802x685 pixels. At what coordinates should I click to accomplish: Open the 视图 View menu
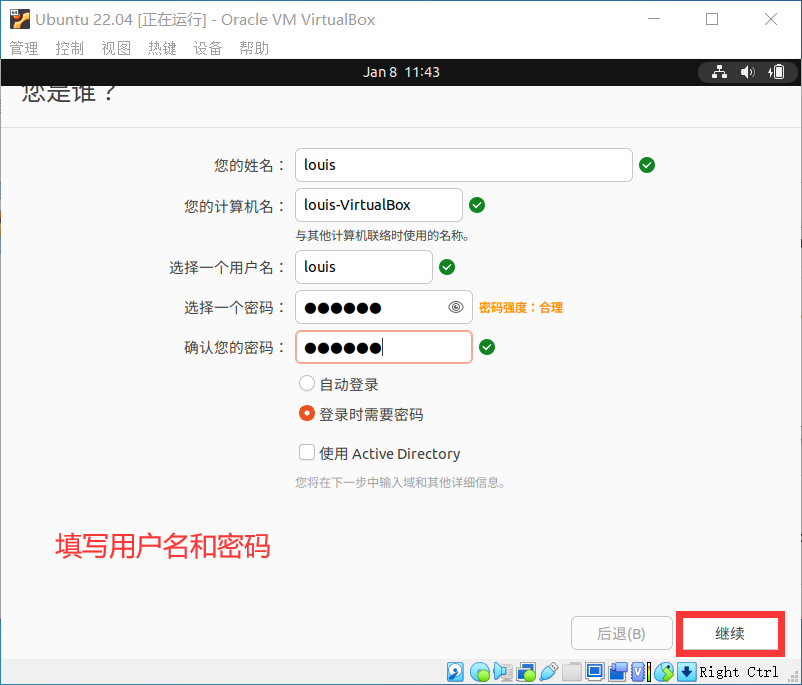point(115,47)
